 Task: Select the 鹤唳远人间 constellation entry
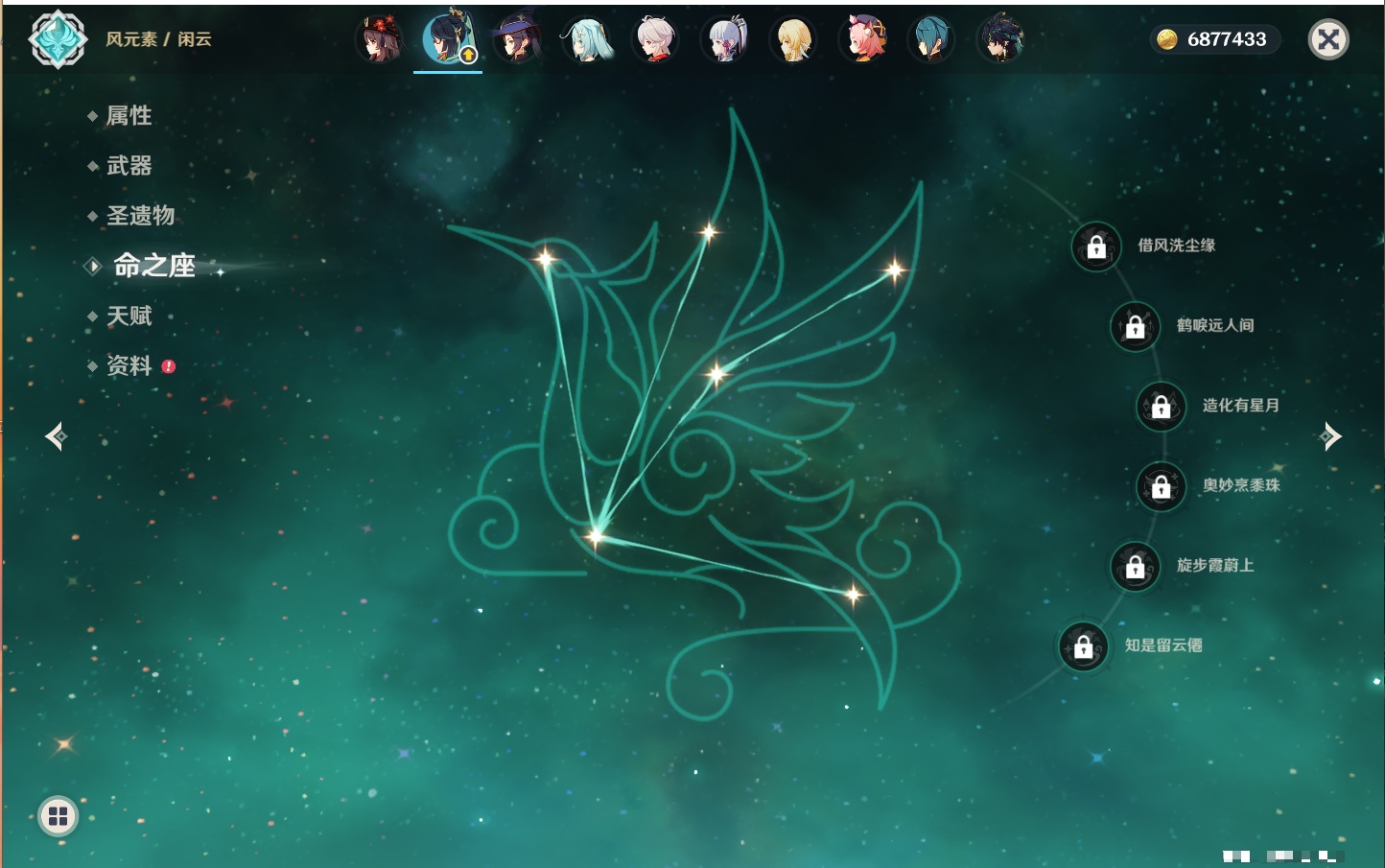point(1214,326)
